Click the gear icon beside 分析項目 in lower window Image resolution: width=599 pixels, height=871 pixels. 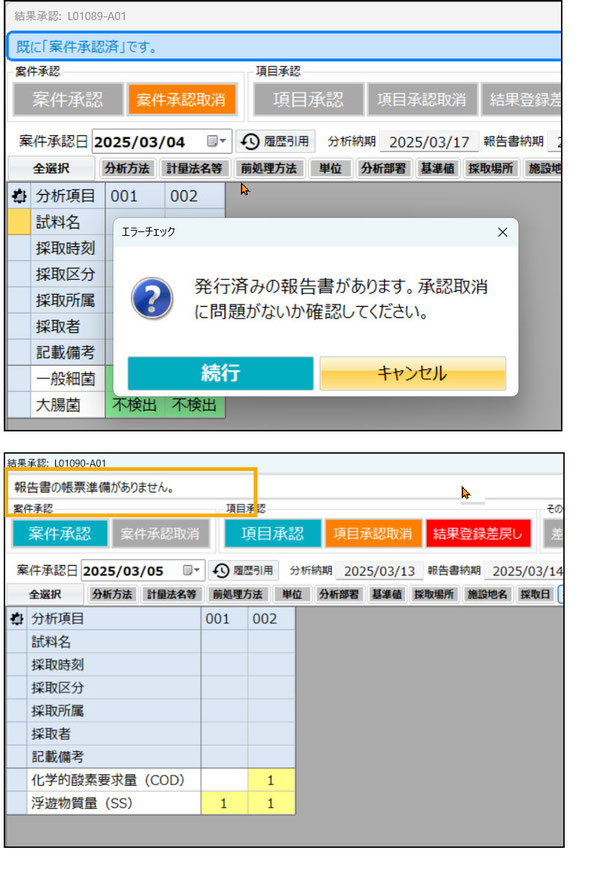[x=17, y=618]
